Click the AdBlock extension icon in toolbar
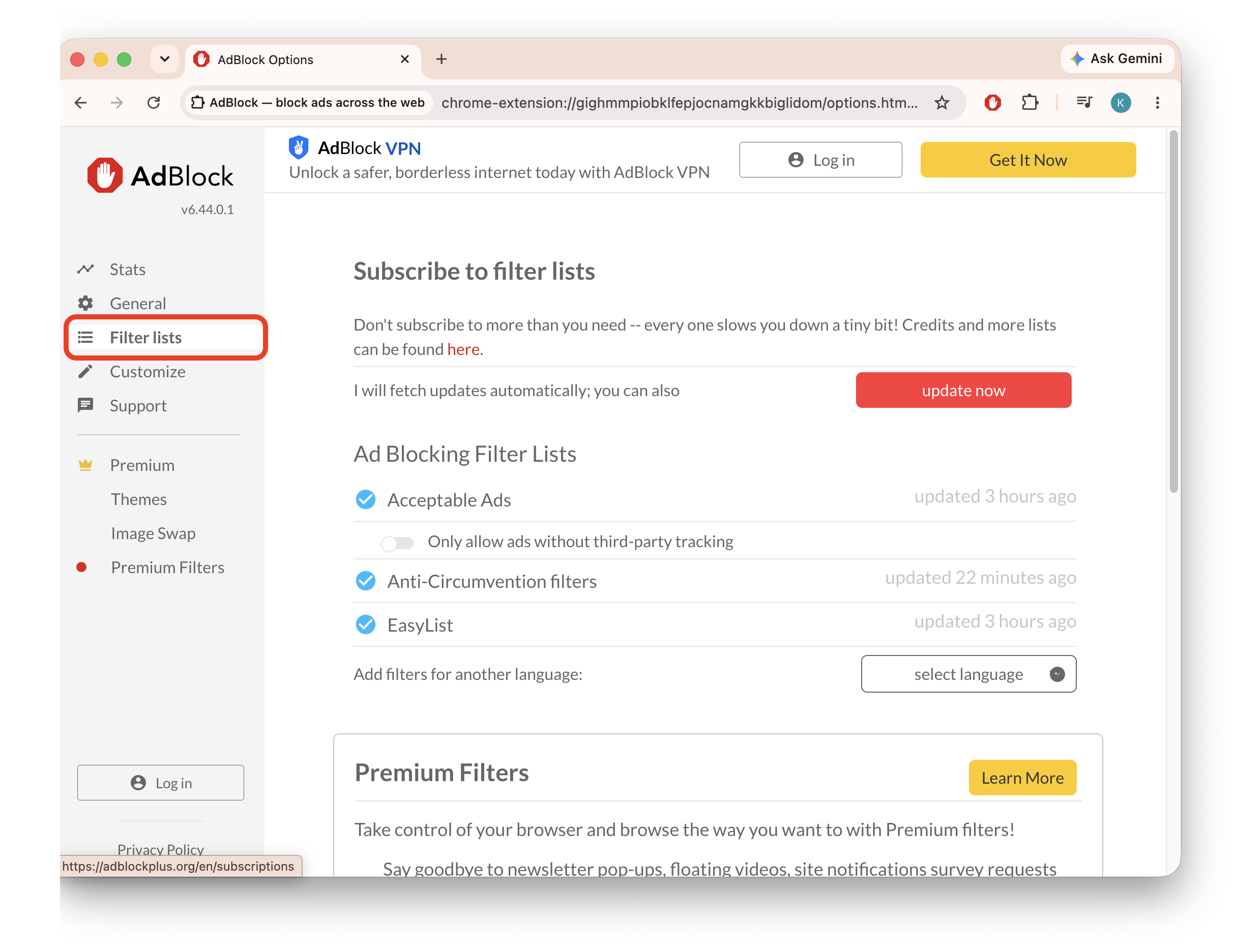The width and height of the screenshot is (1238, 952). click(x=992, y=103)
